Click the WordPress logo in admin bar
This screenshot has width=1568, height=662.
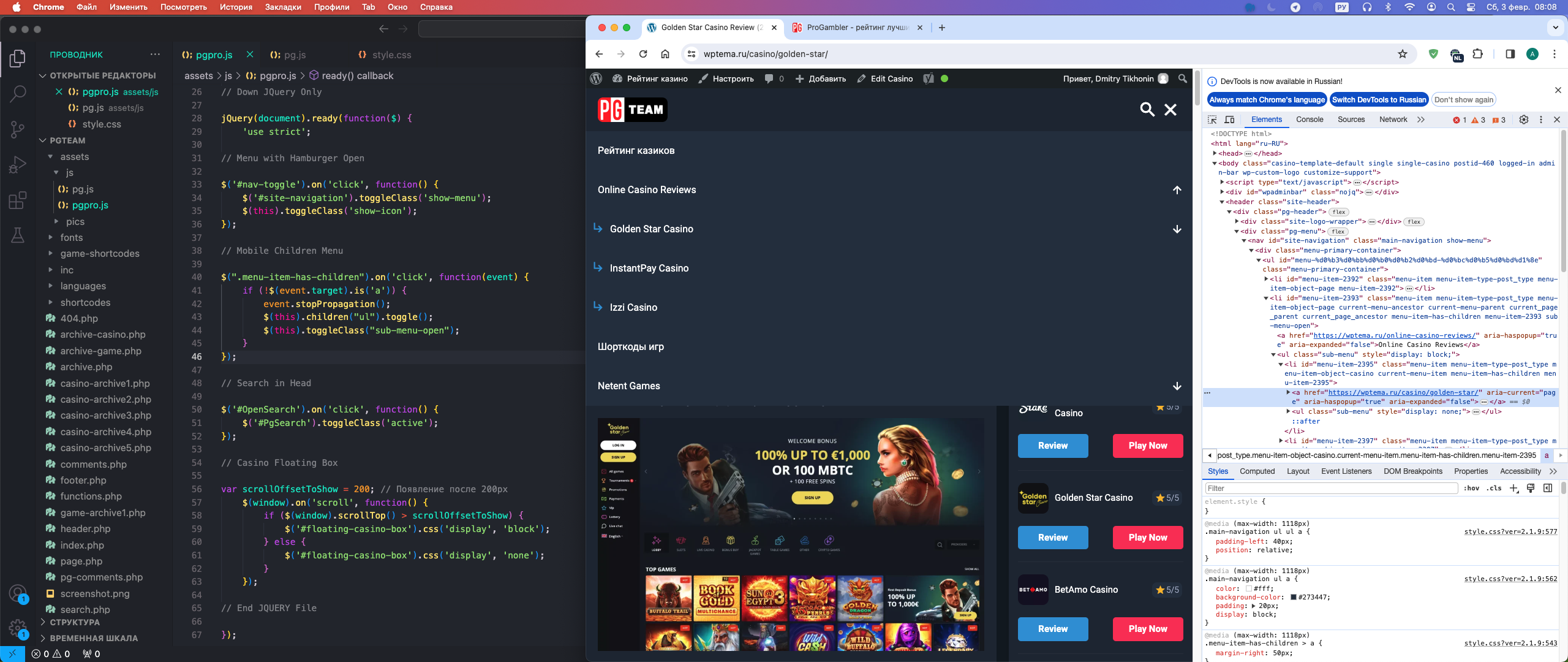(597, 78)
